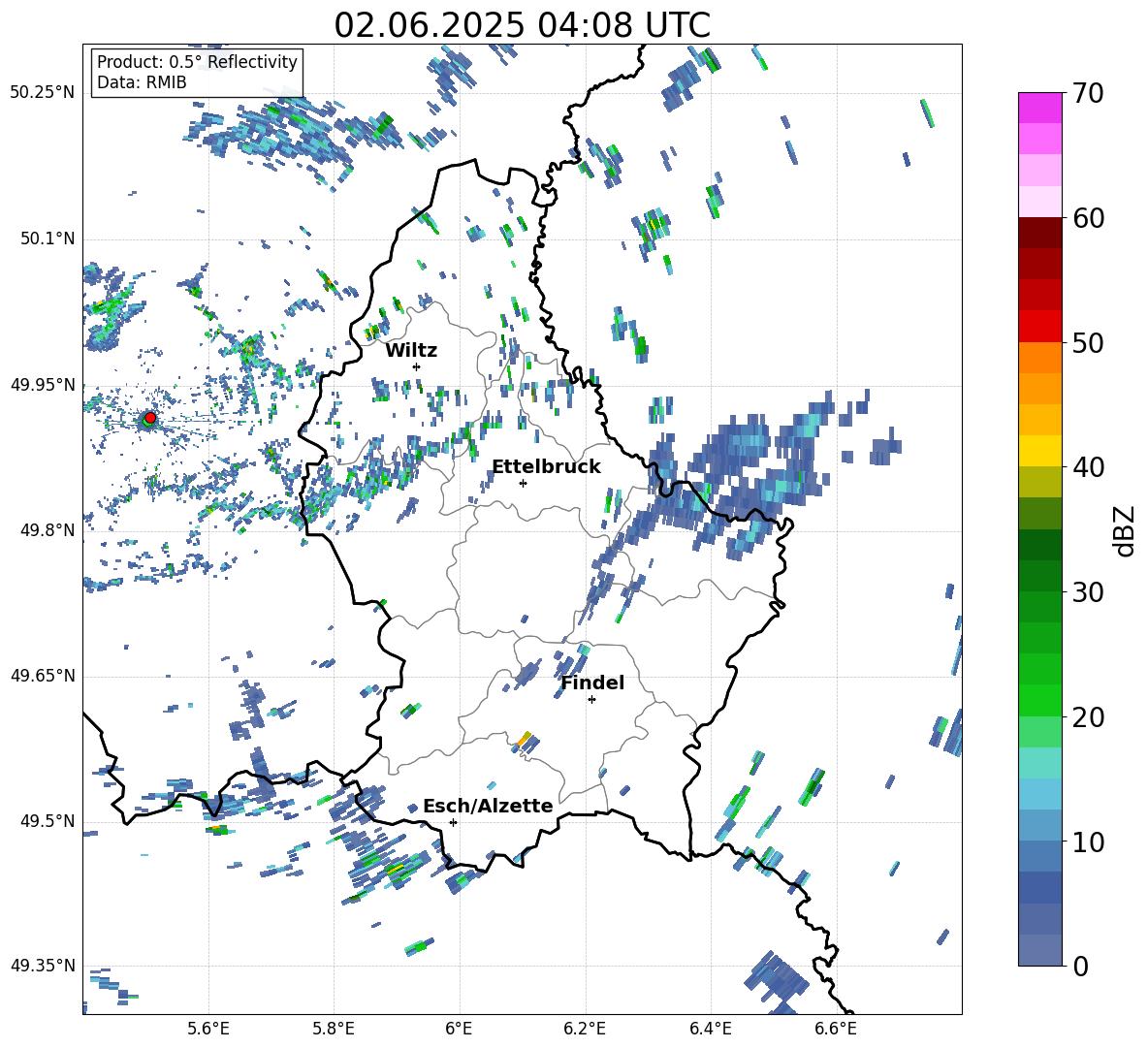The width and height of the screenshot is (1148, 1048).
Task: Click the orange colorbar band below 50
Action: pos(1039,358)
